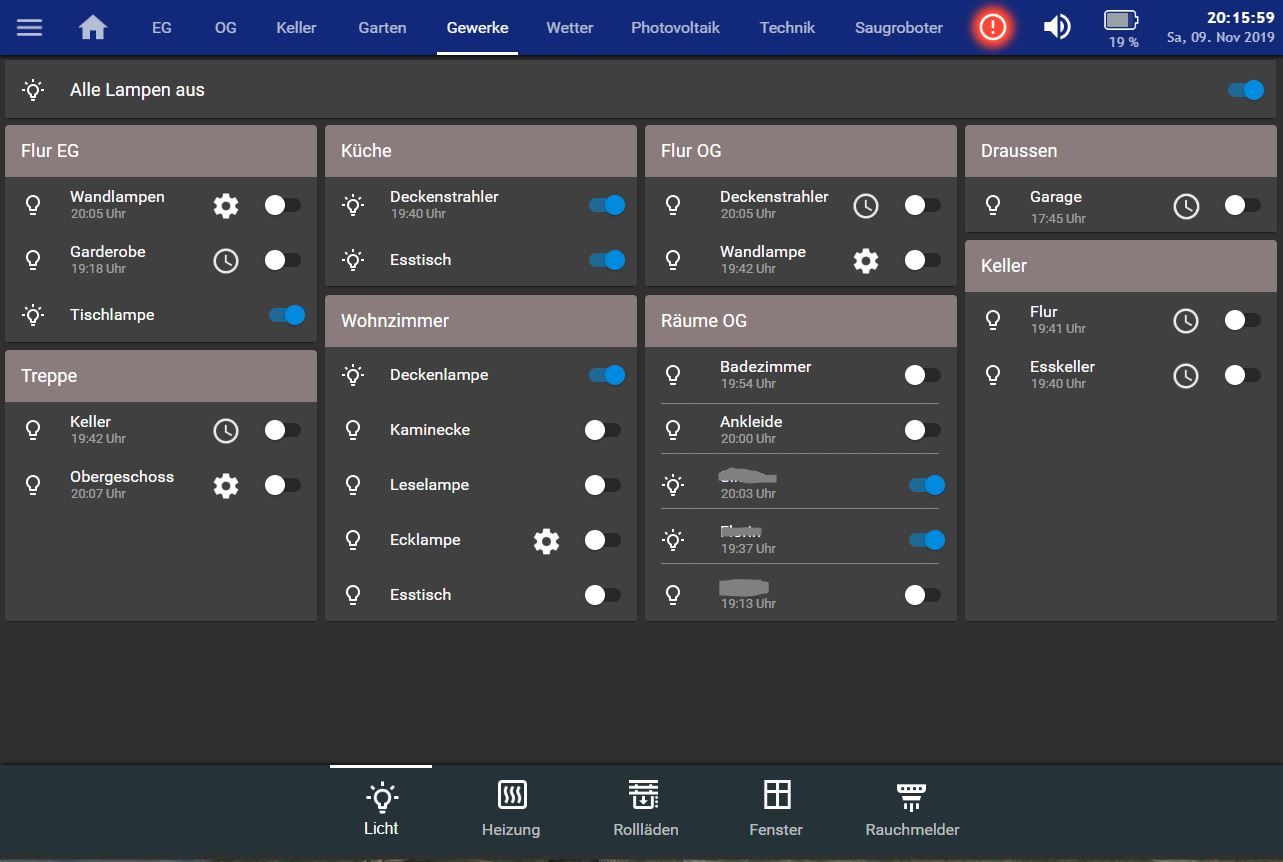Open Obergeschoss gear settings icon

pos(226,486)
